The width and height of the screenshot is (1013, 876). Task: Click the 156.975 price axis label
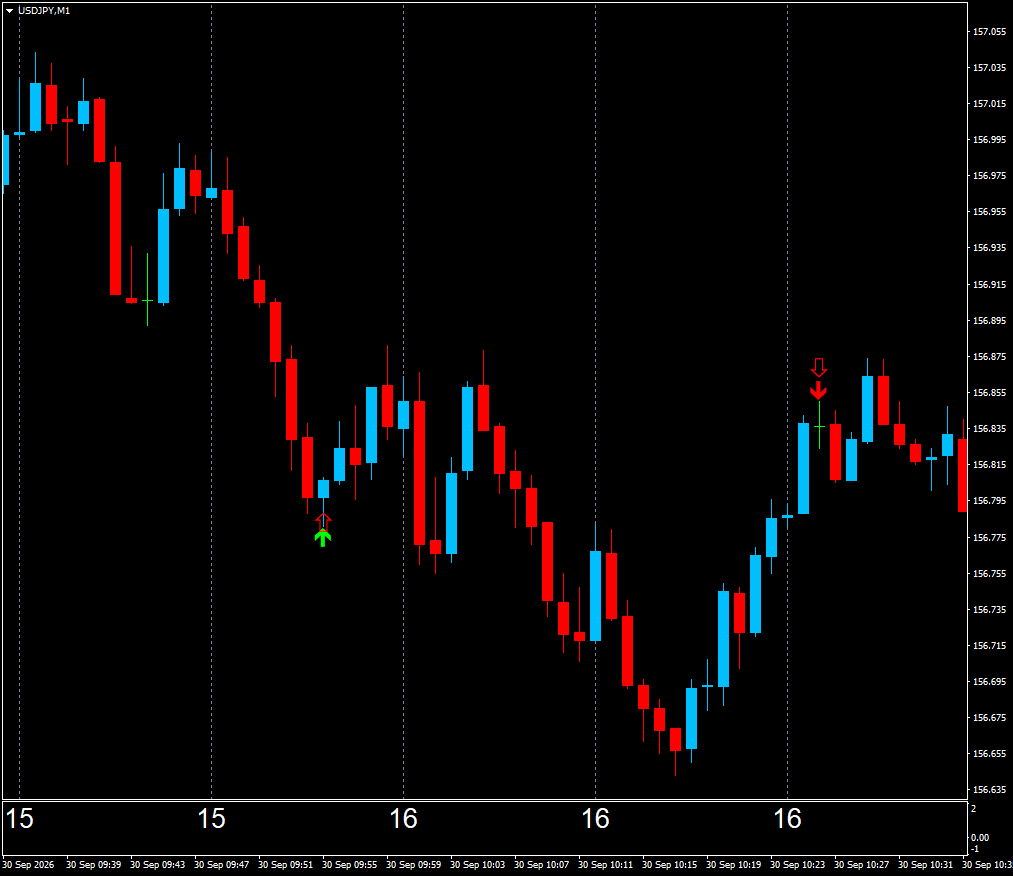coord(989,176)
